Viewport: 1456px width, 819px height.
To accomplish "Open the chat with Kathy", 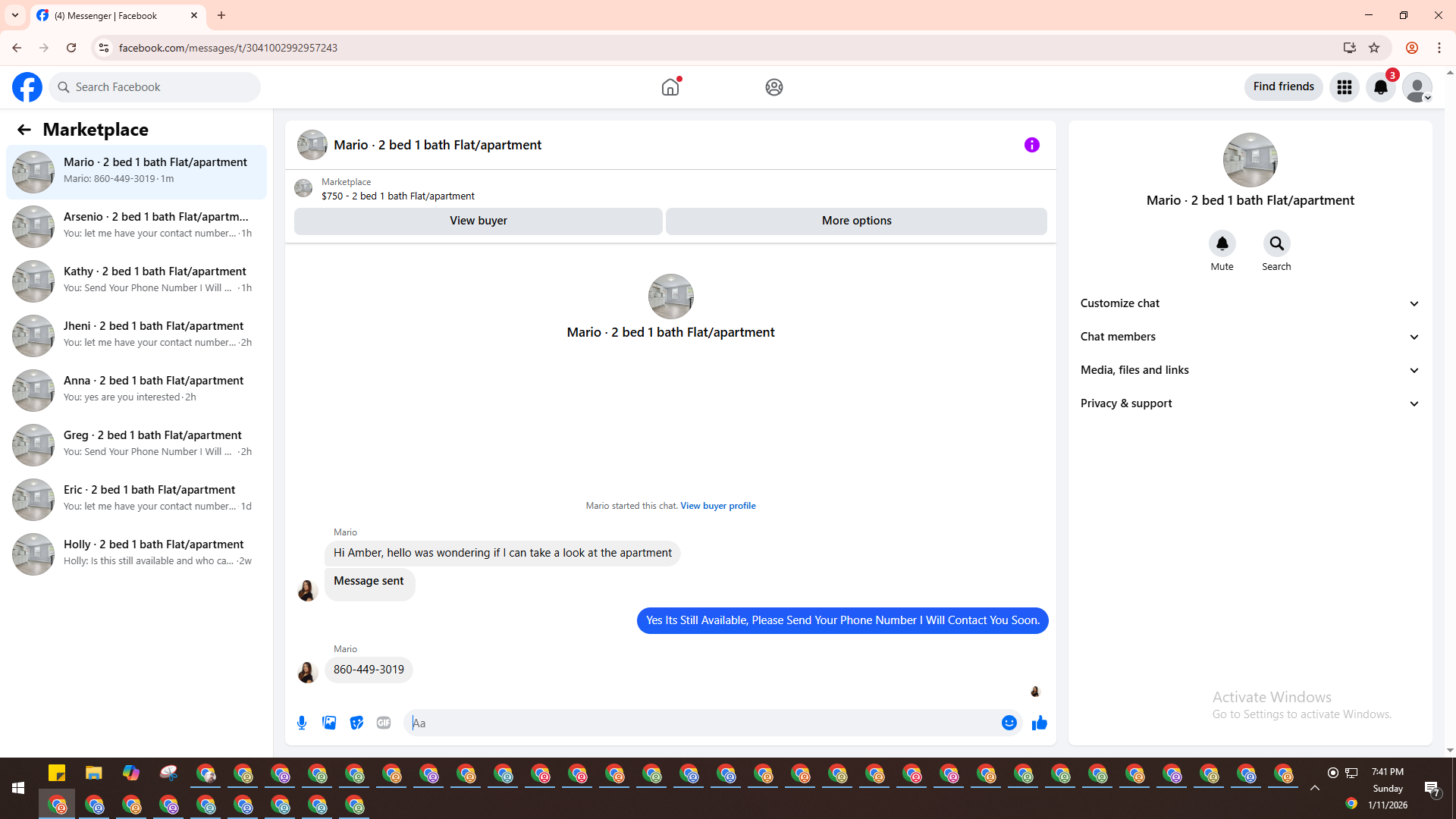I will click(x=136, y=281).
